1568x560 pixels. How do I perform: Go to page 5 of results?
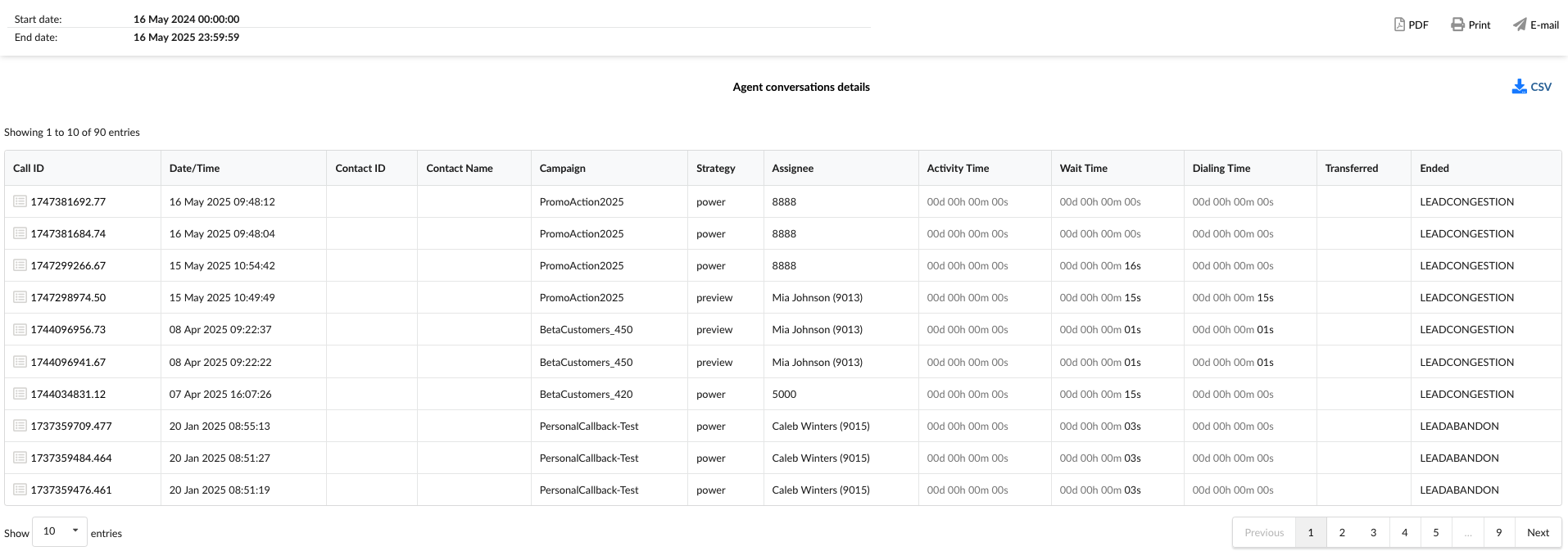[x=1435, y=532]
